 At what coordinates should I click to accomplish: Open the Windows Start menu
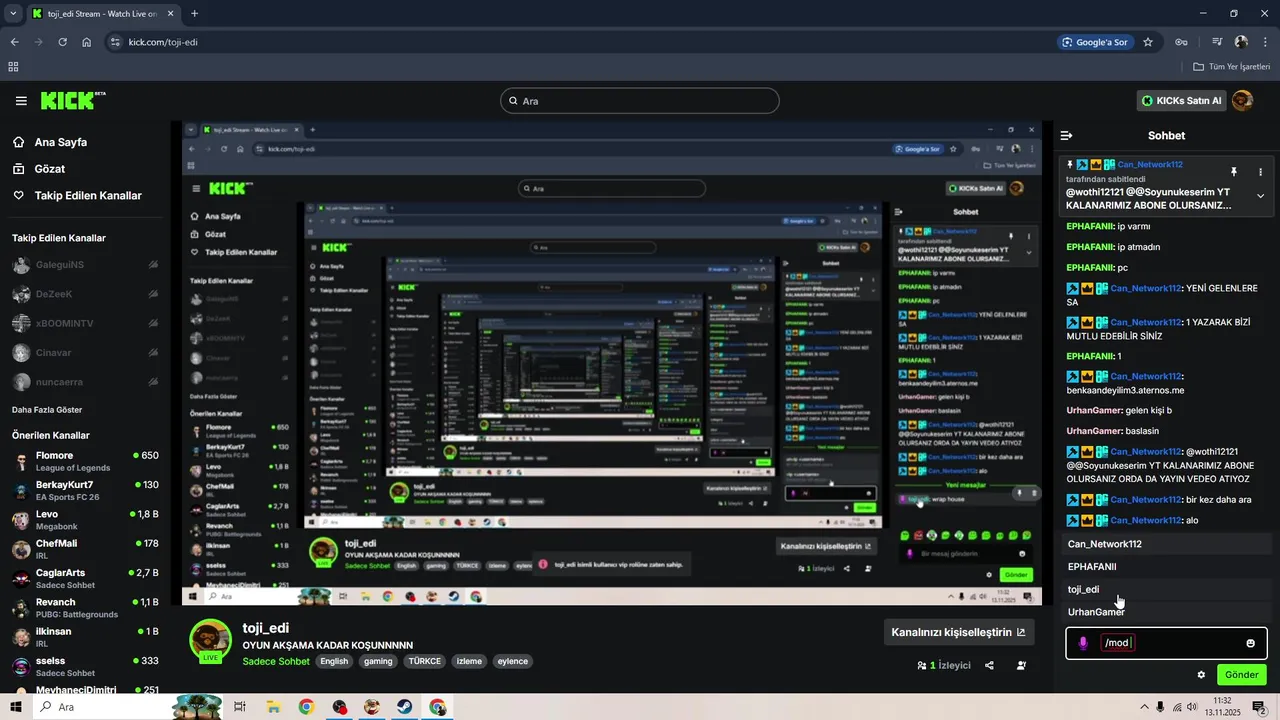(x=15, y=707)
